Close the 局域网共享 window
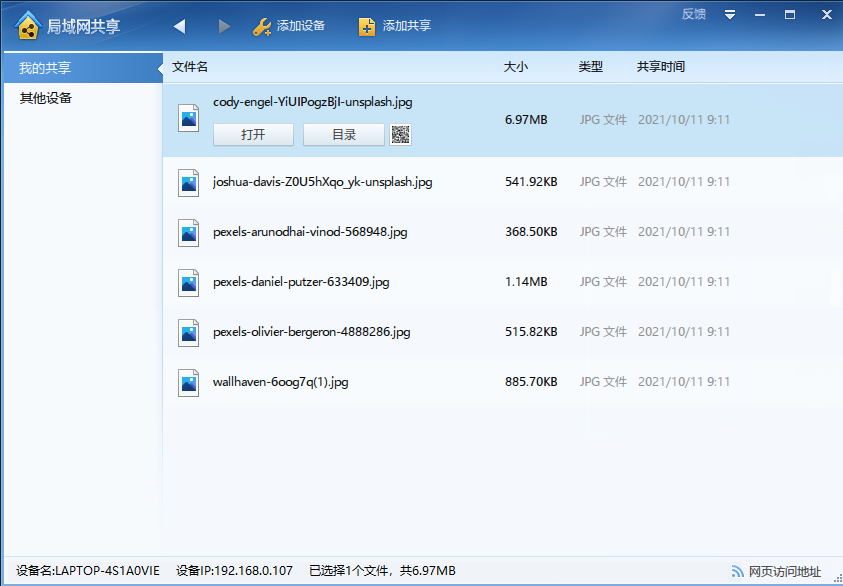The image size is (843, 586). pyautogui.click(x=827, y=15)
